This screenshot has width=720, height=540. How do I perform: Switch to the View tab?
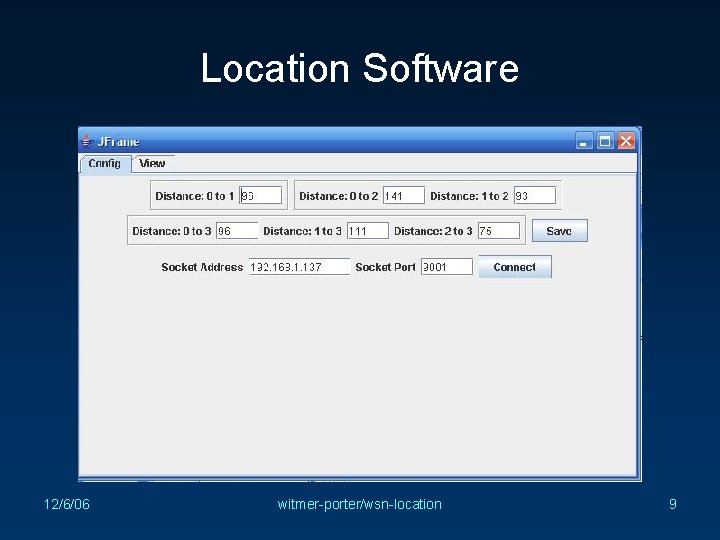point(152,163)
